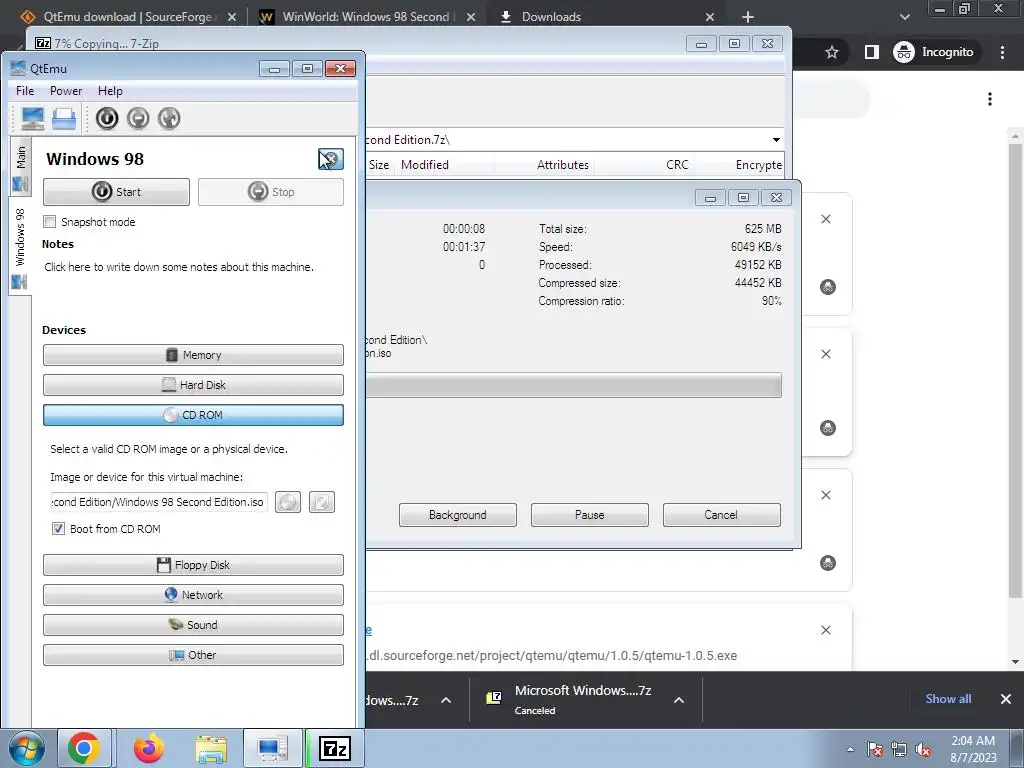The width and height of the screenshot is (1024, 768).
Task: Open options for canceled Microsoft Windows 7z download
Action: coord(679,700)
